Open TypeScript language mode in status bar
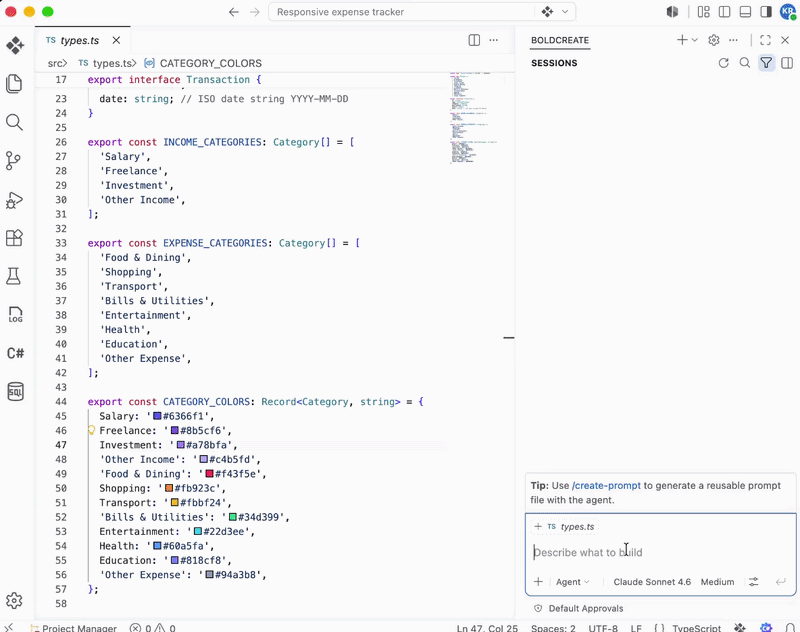Viewport: 800px width, 632px height. [x=696, y=628]
